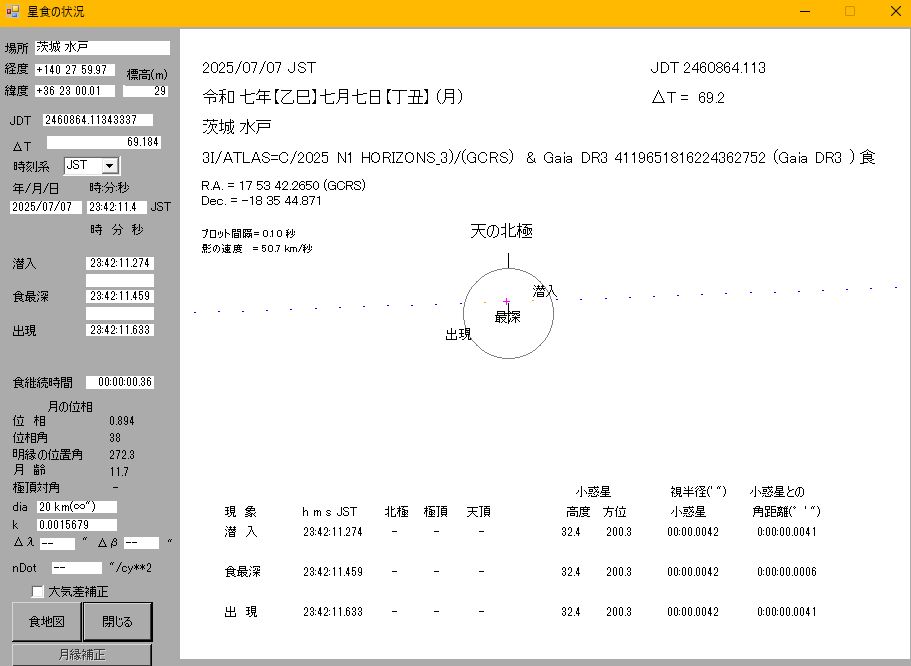
Task: Click the time 23:42:11.459 in the table
Action: coord(333,572)
